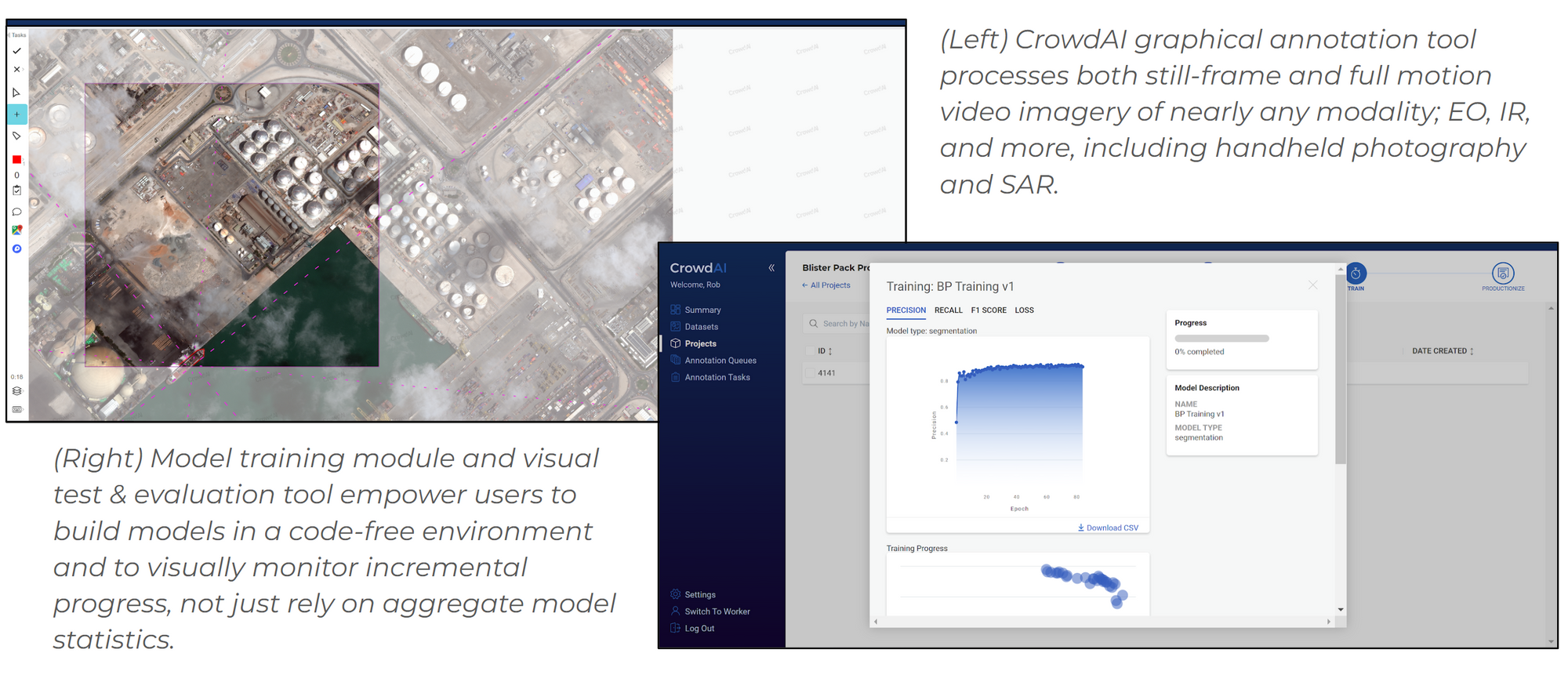Click the CrowdAI logo in the sidebar
The width and height of the screenshot is (1568, 682).
coord(698,268)
